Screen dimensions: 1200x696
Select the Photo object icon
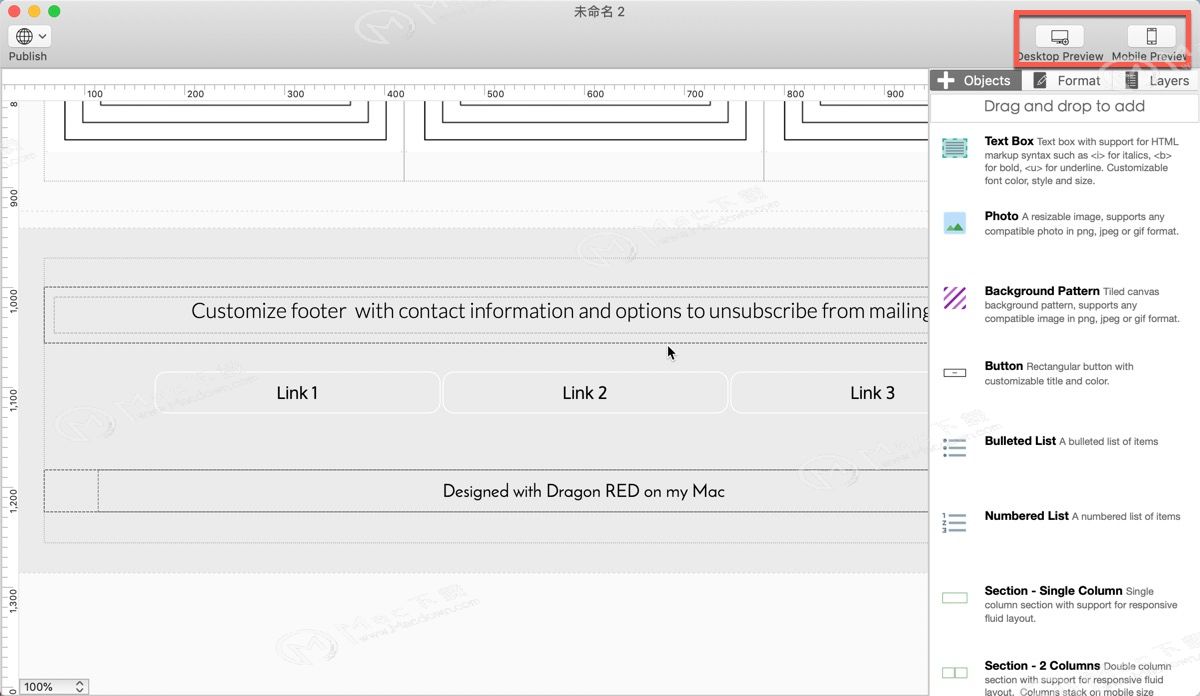click(x=955, y=224)
